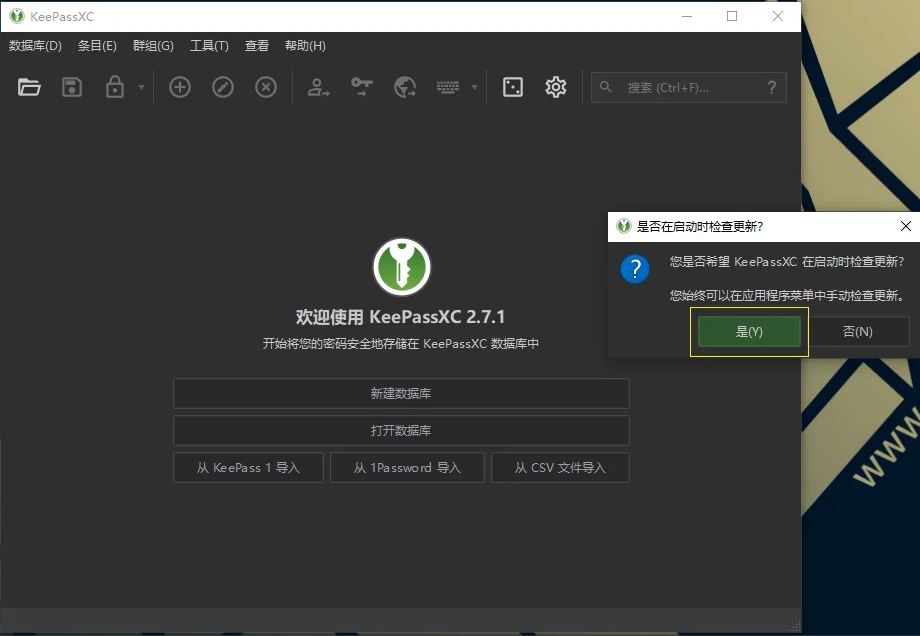Maximize the KeePassXC window

pos(732,16)
